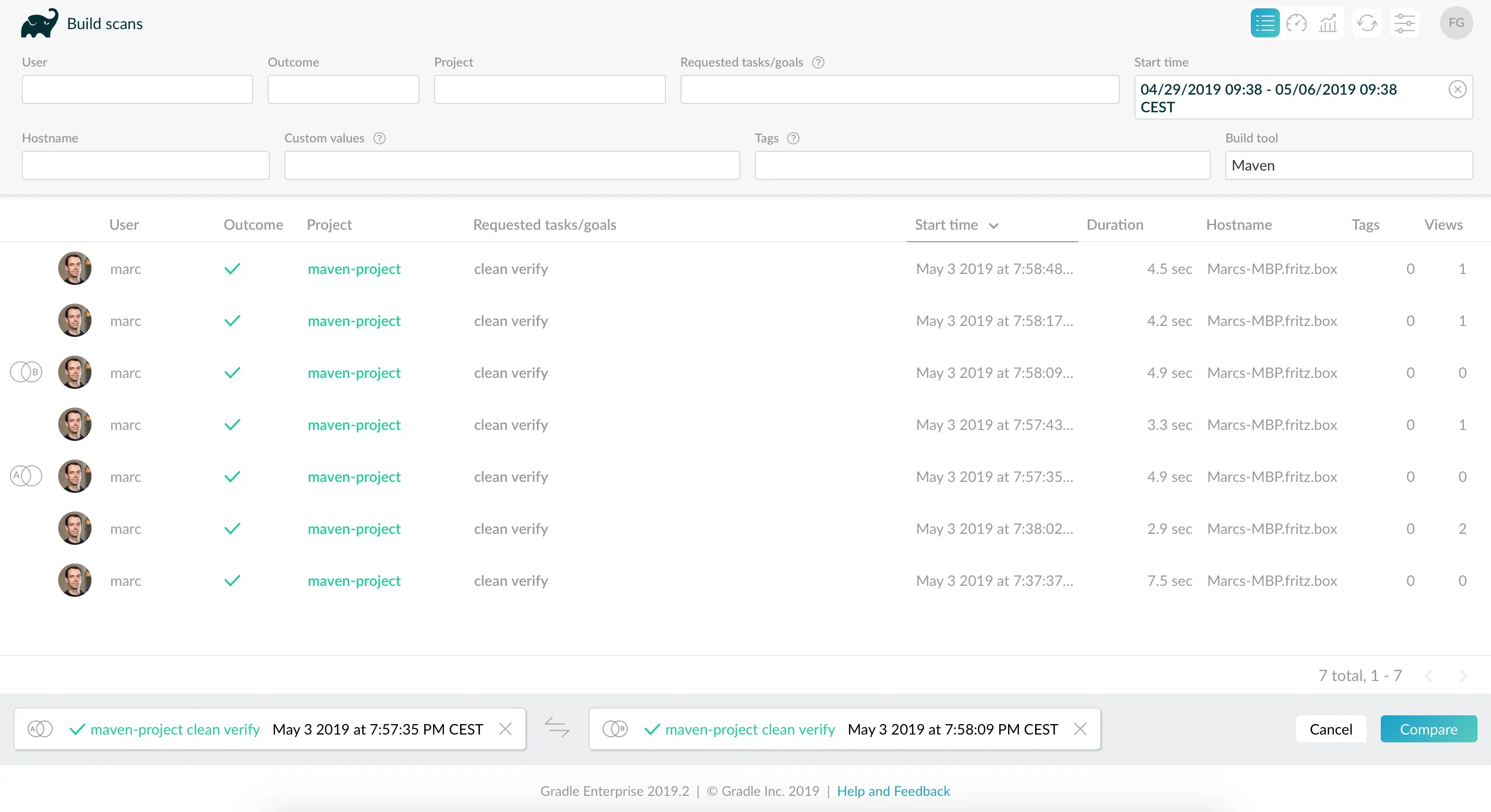Image resolution: width=1491 pixels, height=812 pixels.
Task: Clear the Start time filter
Action: tap(1457, 89)
